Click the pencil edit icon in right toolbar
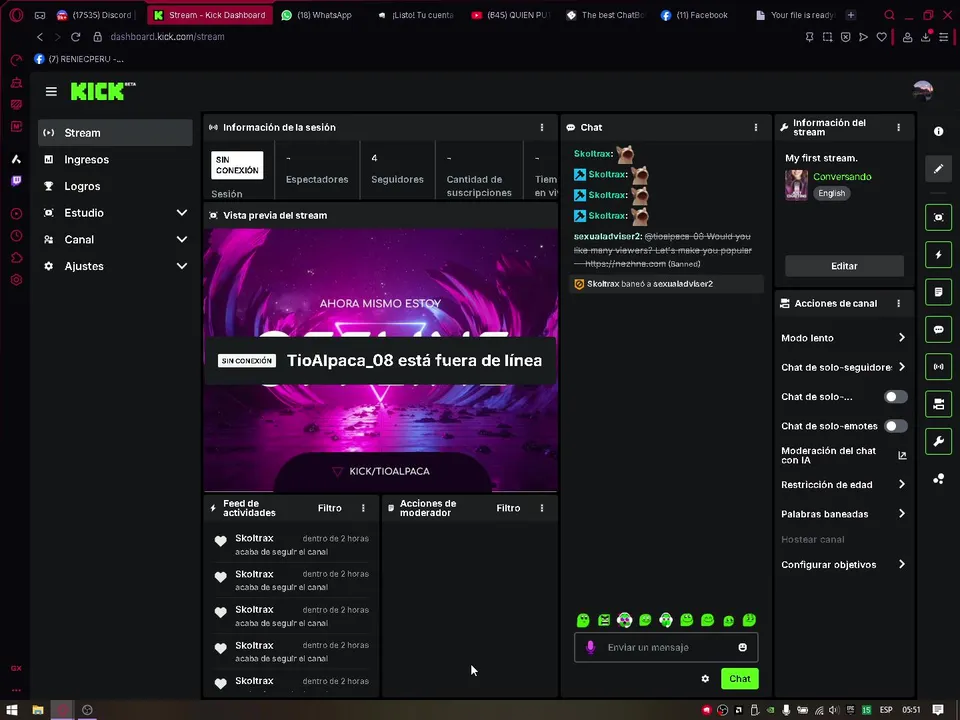This screenshot has height=720, width=960. pyautogui.click(x=938, y=168)
